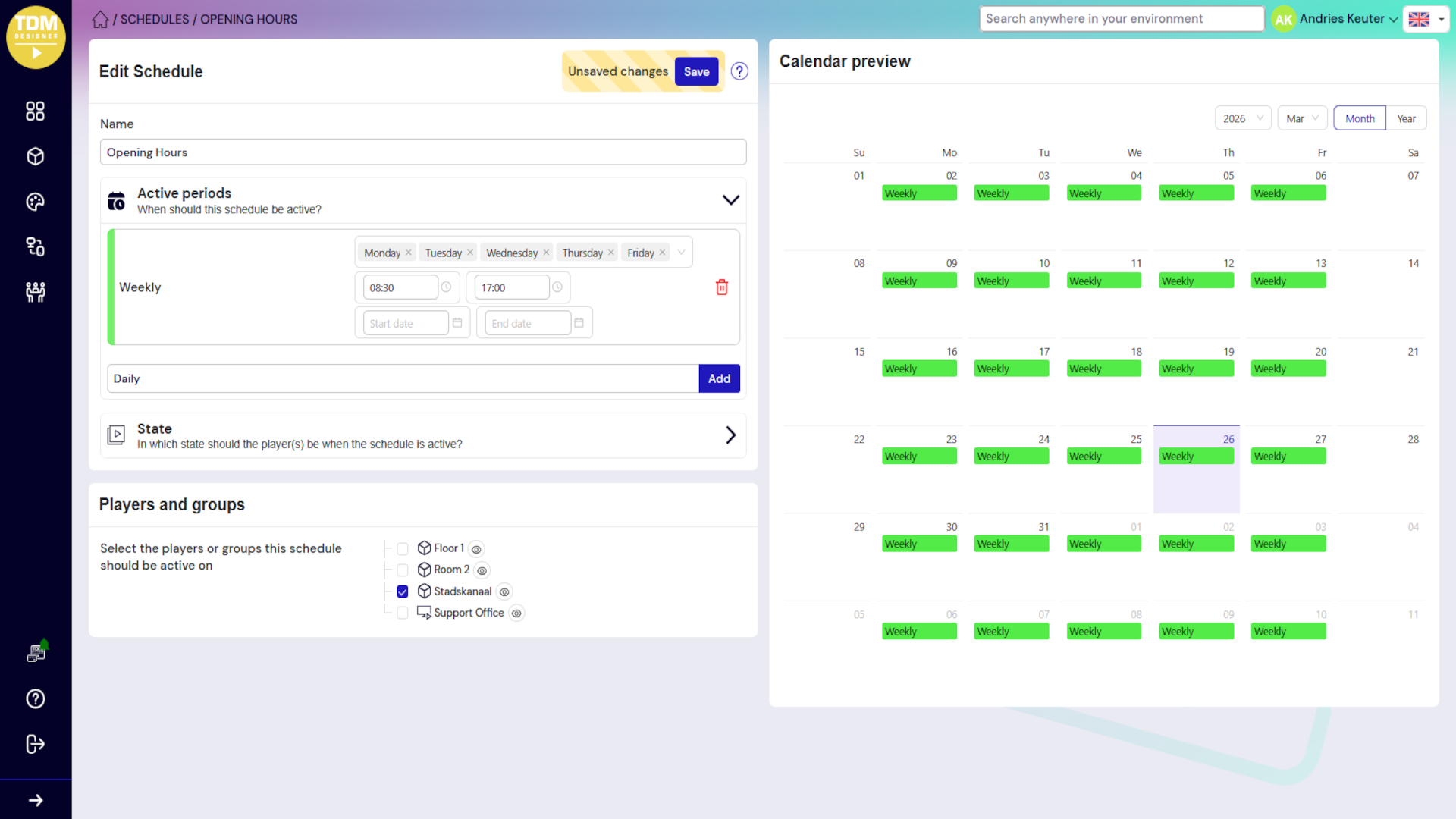This screenshot has width=1456, height=819.
Task: Collapse the Active periods section chevron
Action: pos(730,200)
